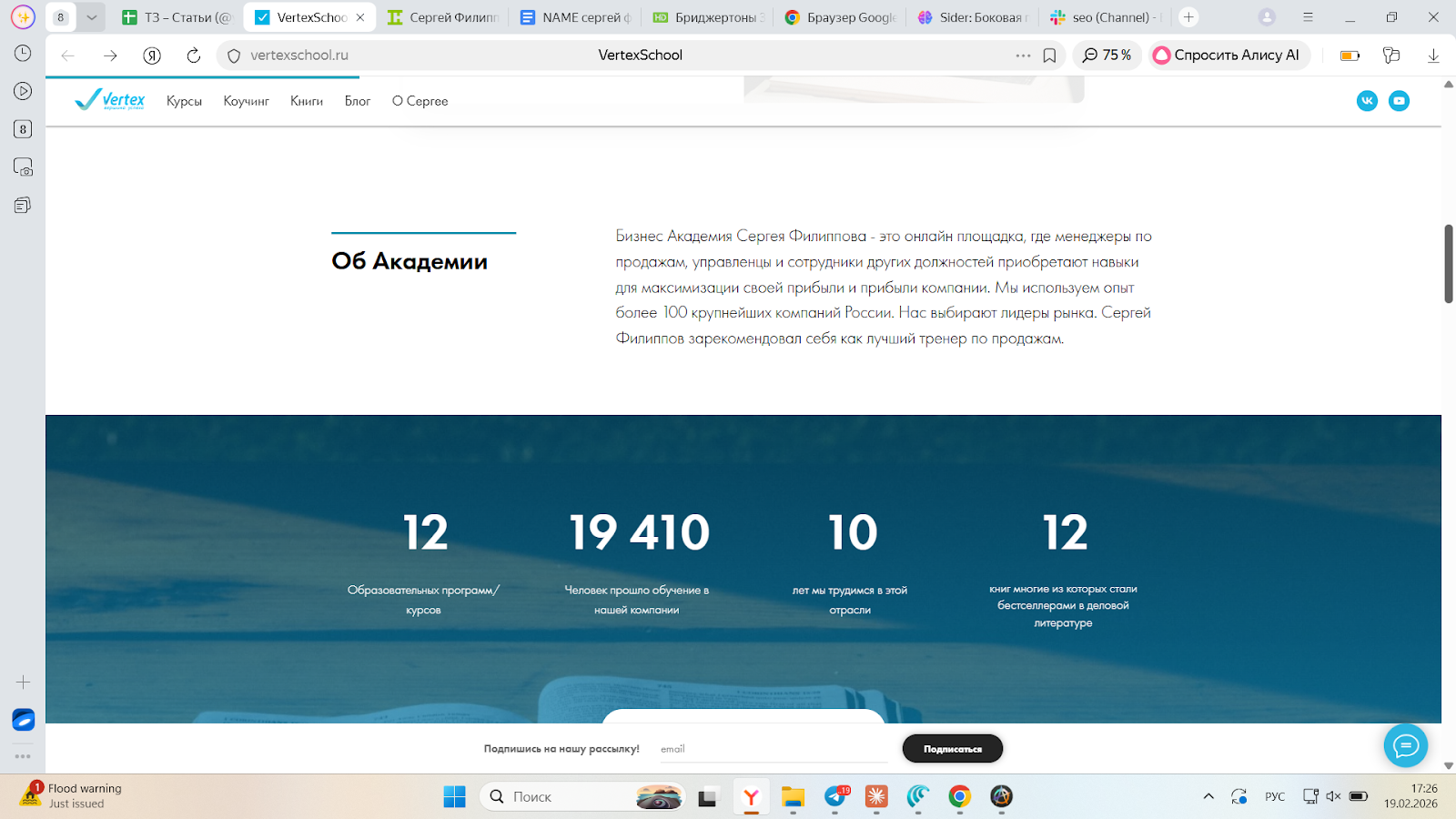
Task: Click the email input field
Action: click(772, 749)
